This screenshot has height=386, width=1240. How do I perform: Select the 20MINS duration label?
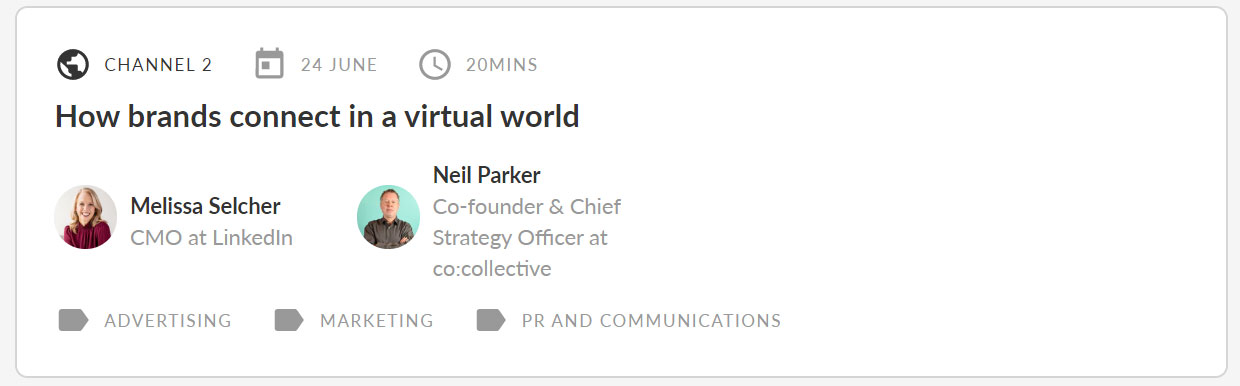point(502,65)
